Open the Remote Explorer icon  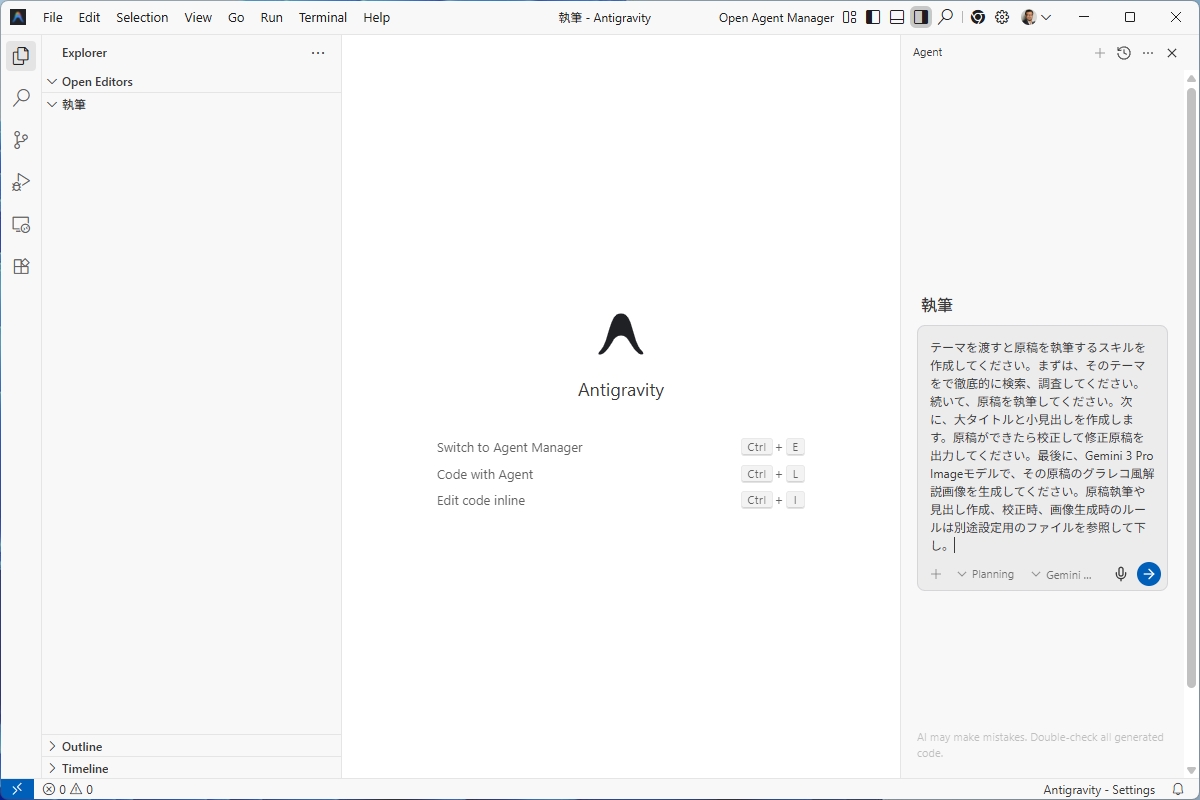(x=21, y=224)
